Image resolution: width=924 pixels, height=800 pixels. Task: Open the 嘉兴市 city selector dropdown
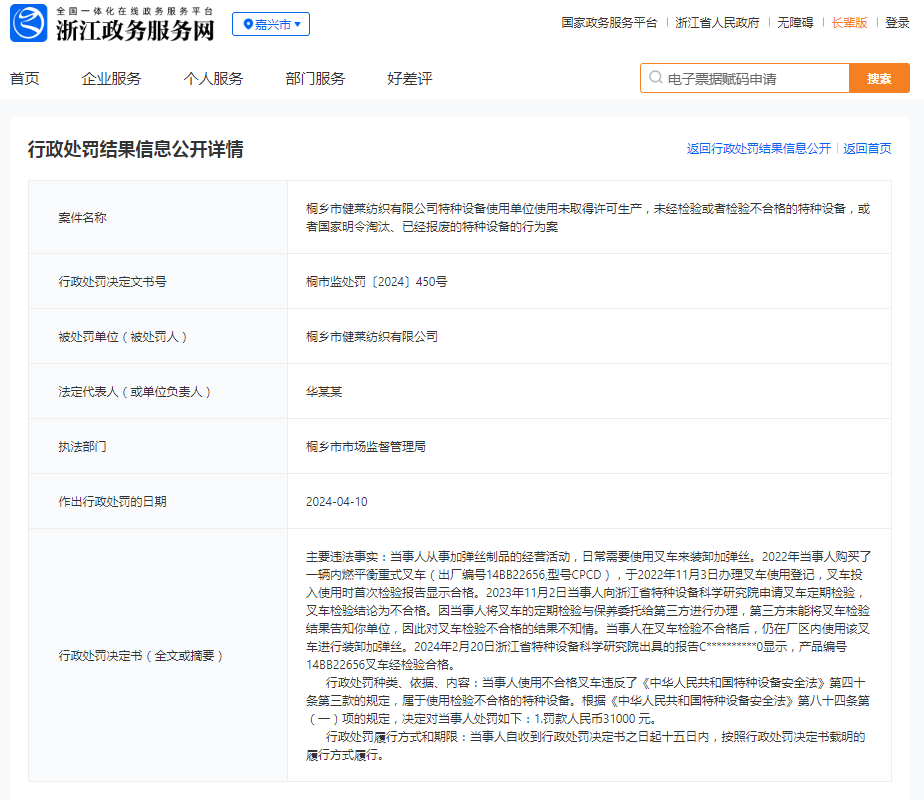[x=271, y=24]
